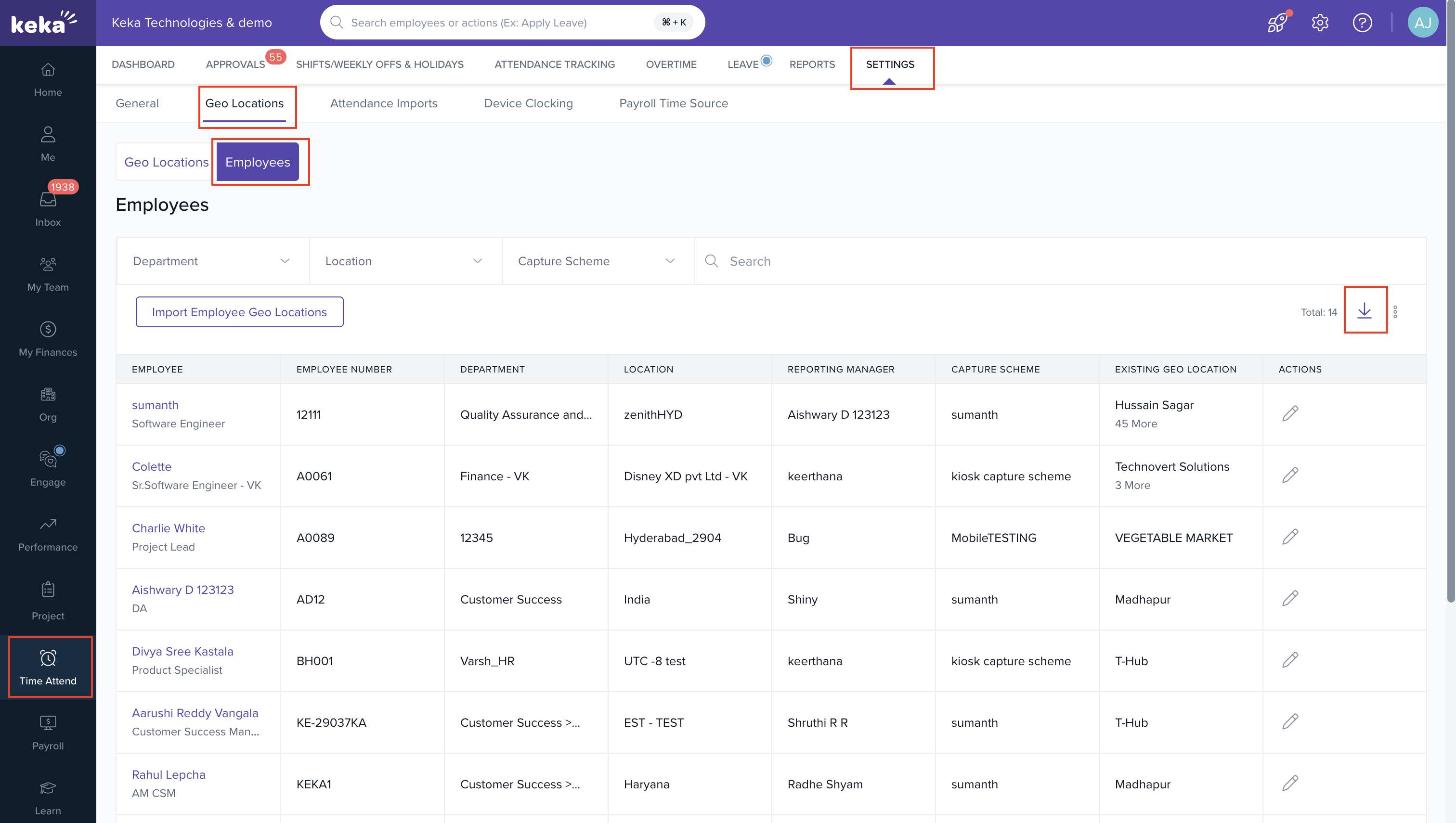Open the three-dot more options menu
This screenshot has height=823, width=1456.
click(x=1395, y=312)
